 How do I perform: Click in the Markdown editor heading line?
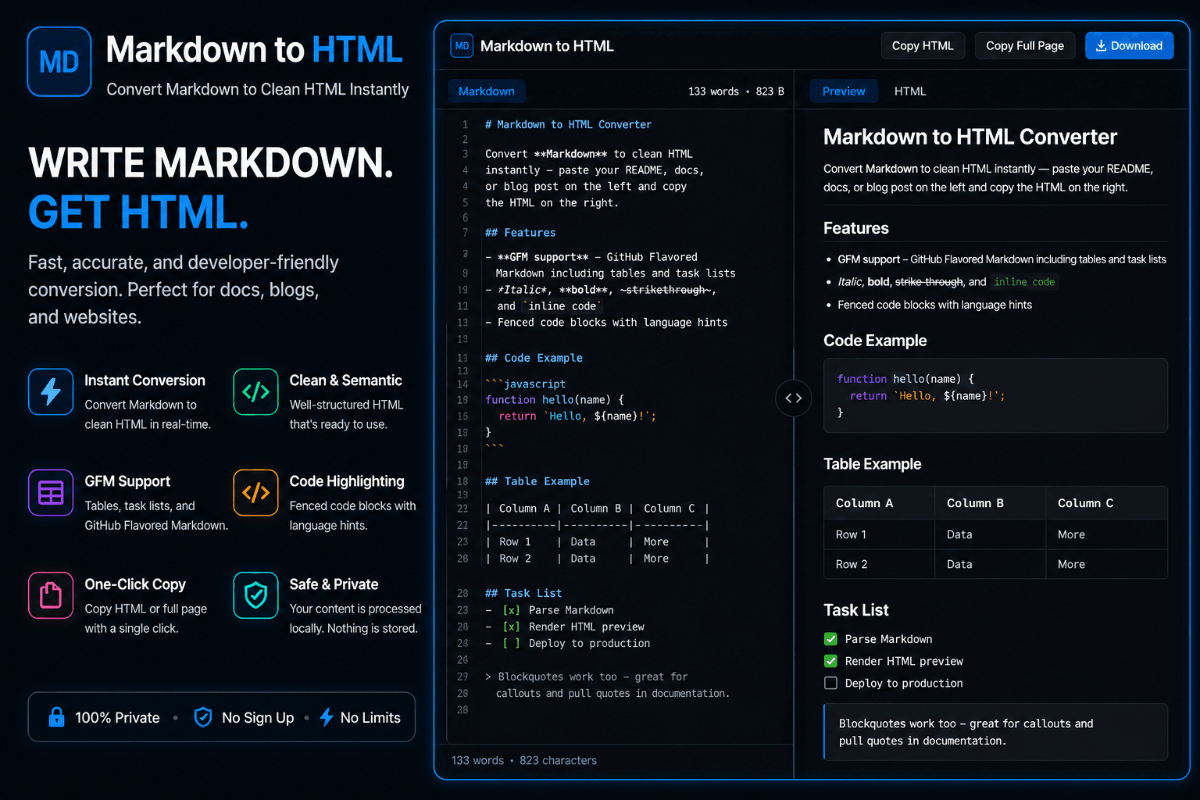pos(568,125)
